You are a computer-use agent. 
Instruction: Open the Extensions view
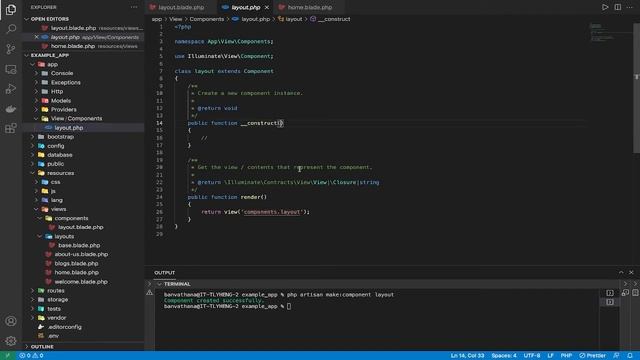[11, 128]
